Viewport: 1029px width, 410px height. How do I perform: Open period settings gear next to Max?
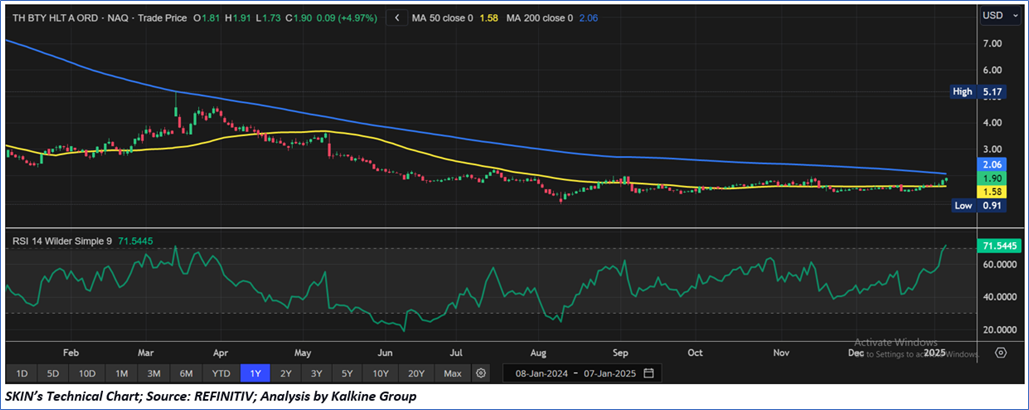tap(481, 373)
